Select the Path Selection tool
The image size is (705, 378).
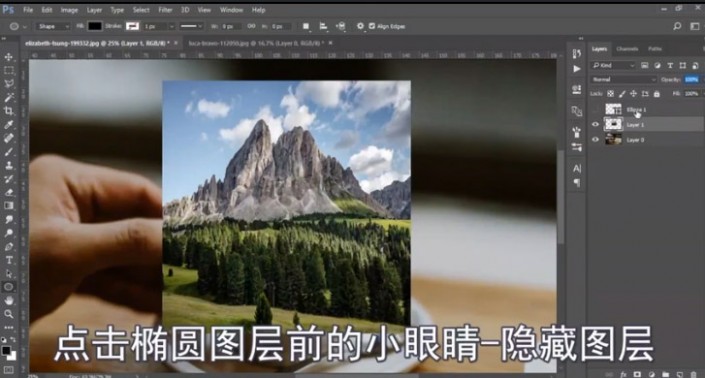click(x=9, y=273)
